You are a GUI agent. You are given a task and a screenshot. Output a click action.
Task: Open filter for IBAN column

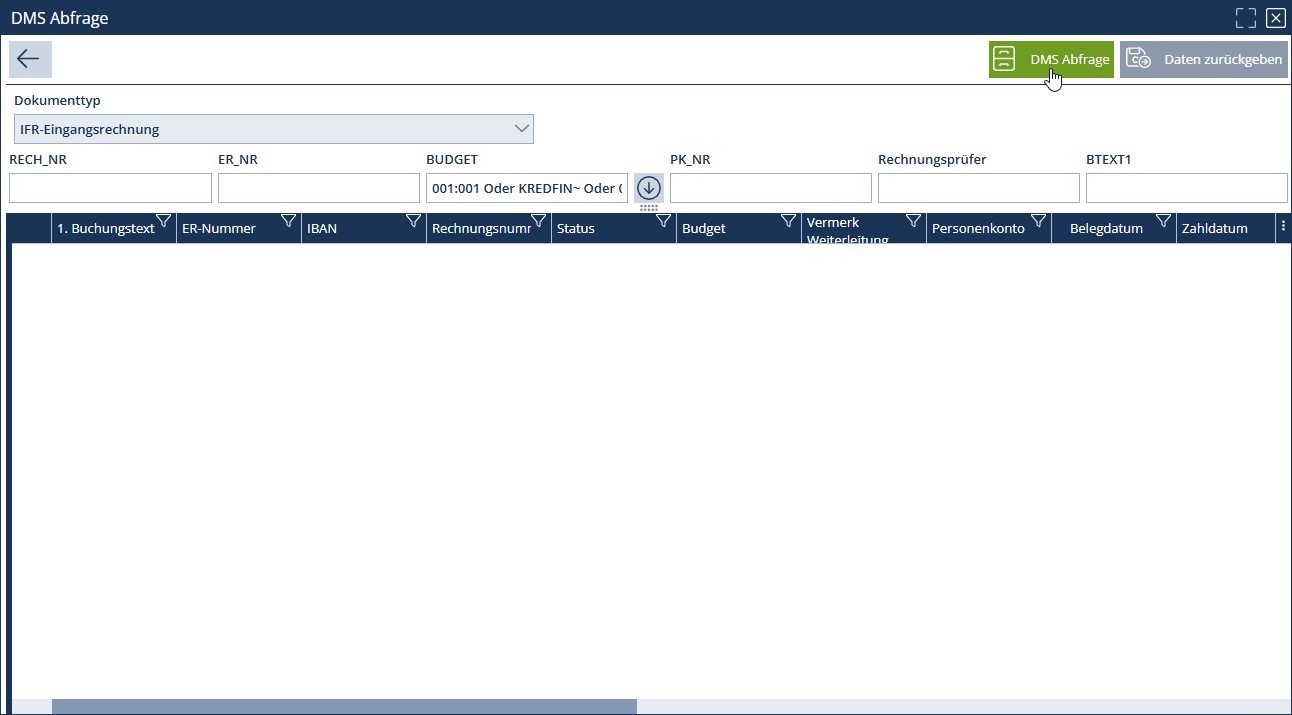pos(414,221)
